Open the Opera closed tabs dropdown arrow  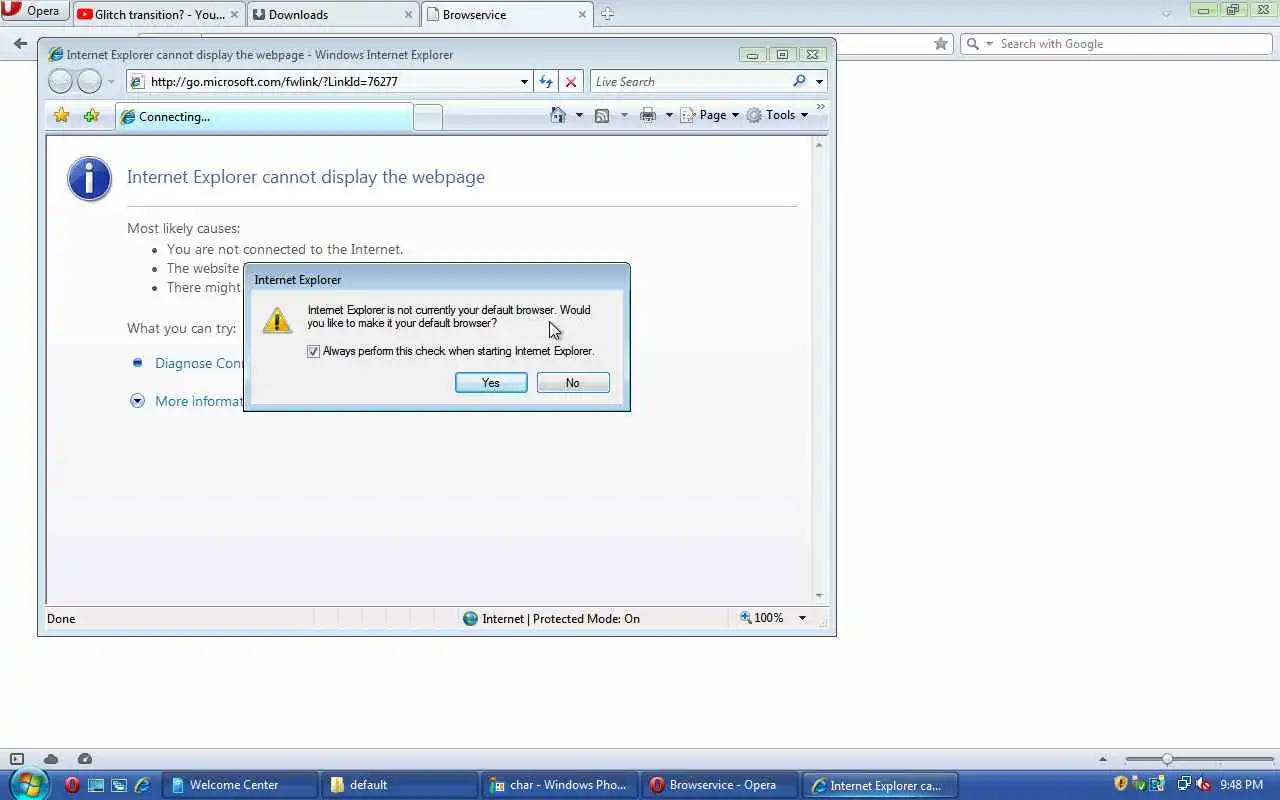click(x=1166, y=14)
